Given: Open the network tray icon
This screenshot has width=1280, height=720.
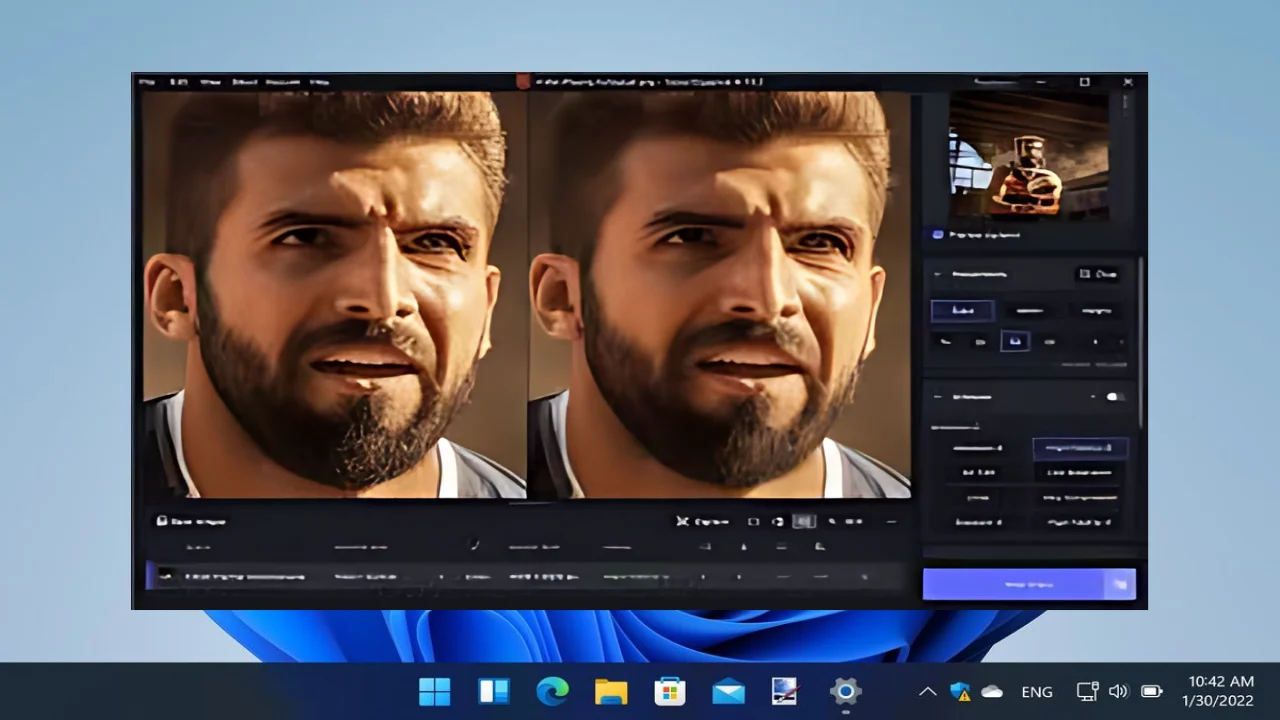Looking at the screenshot, I should [1087, 691].
